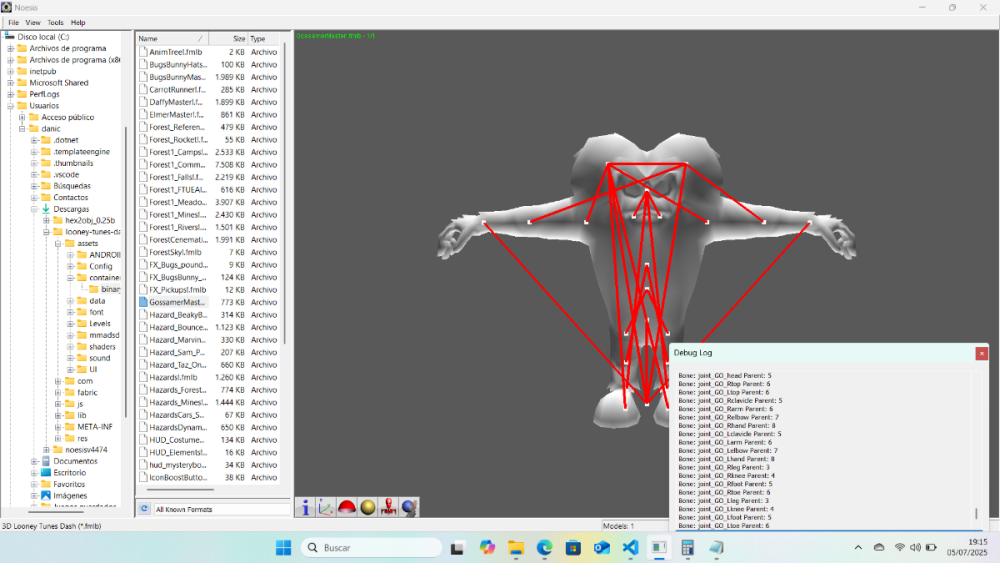Close the Debug Log window

click(981, 353)
